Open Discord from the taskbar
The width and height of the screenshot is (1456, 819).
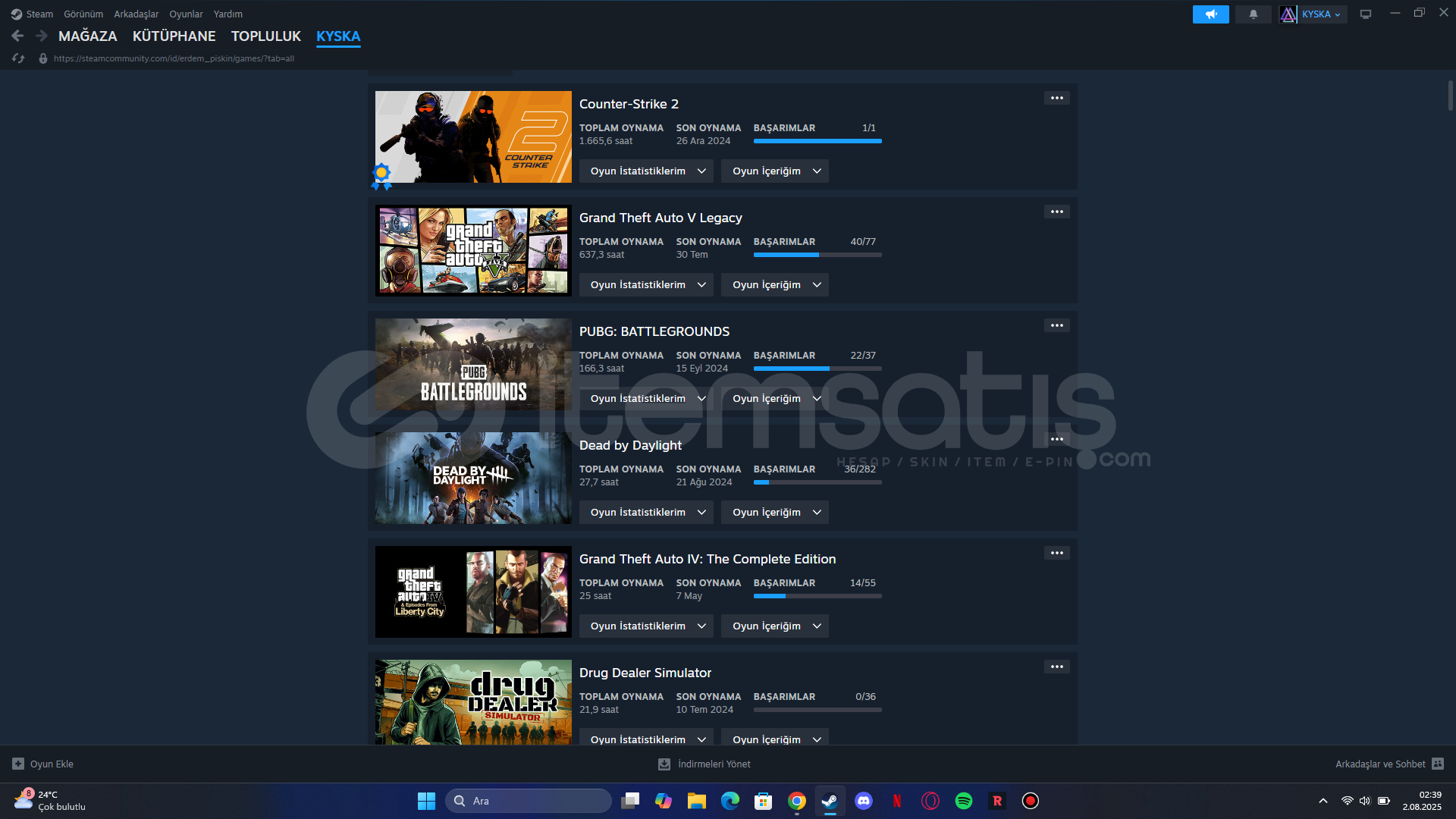[864, 801]
